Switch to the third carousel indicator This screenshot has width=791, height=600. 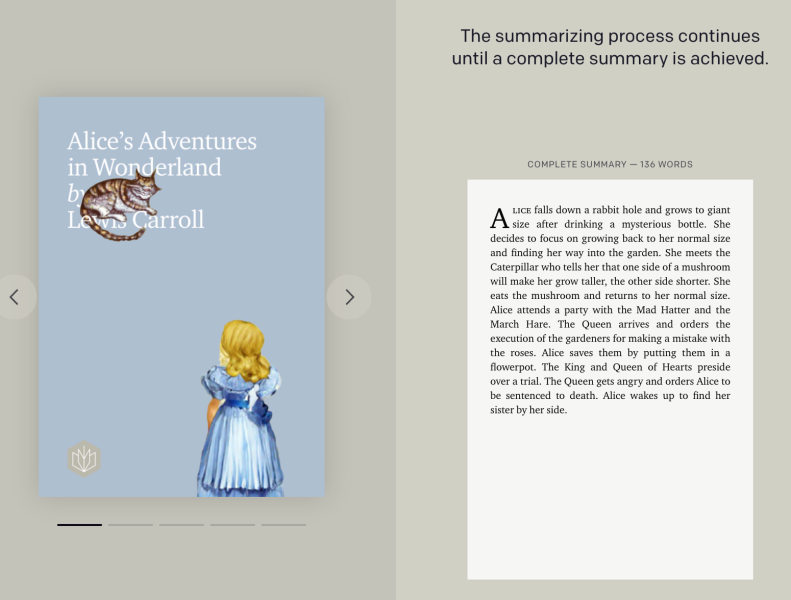[x=181, y=524]
